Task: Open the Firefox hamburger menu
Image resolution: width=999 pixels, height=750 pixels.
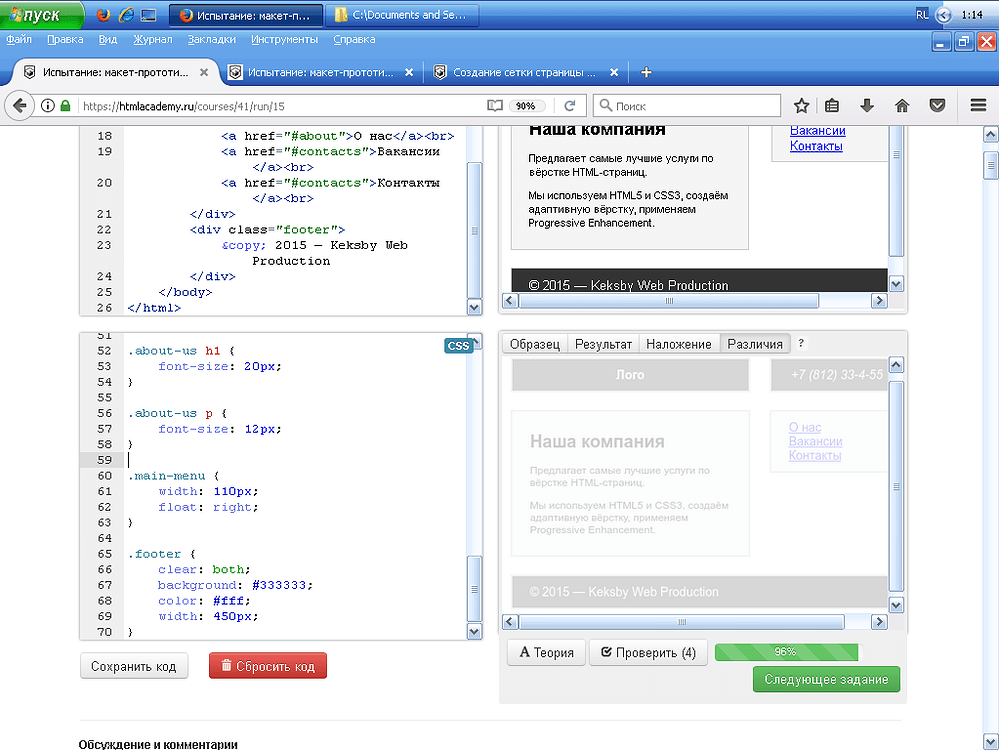Action: pyautogui.click(x=978, y=106)
